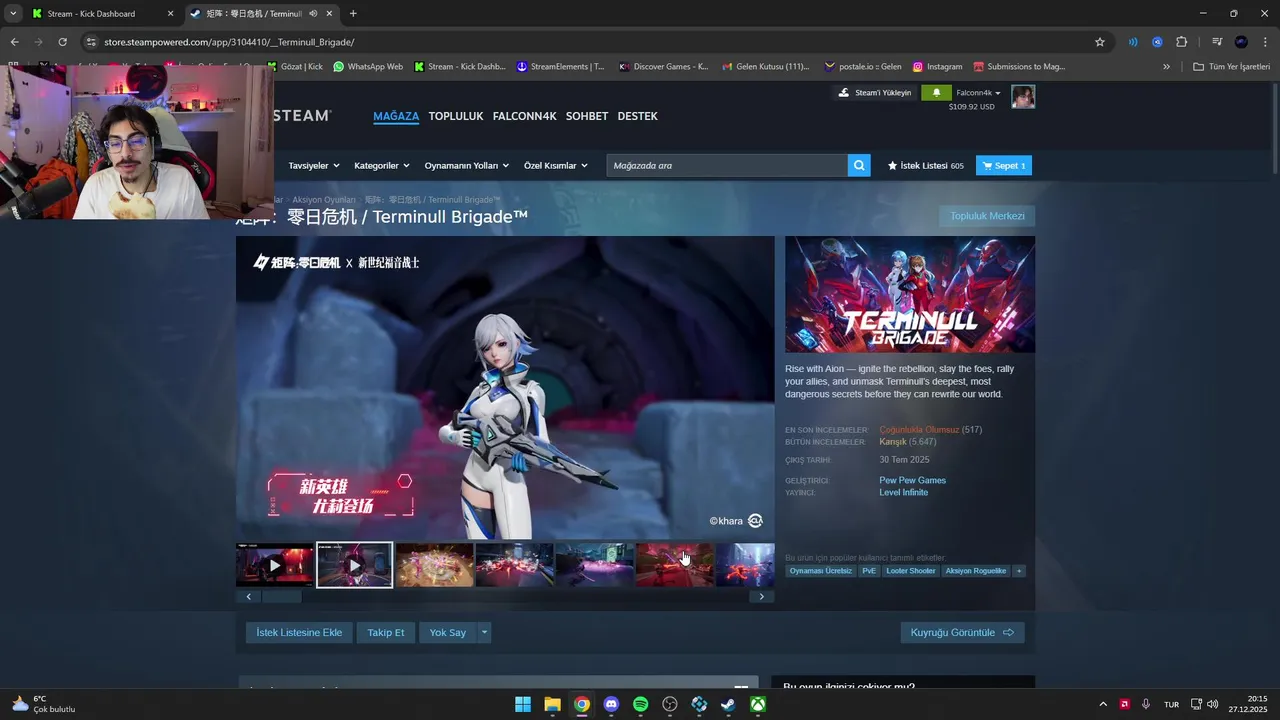
Task: Open the Instagram bookmark
Action: tap(937, 67)
